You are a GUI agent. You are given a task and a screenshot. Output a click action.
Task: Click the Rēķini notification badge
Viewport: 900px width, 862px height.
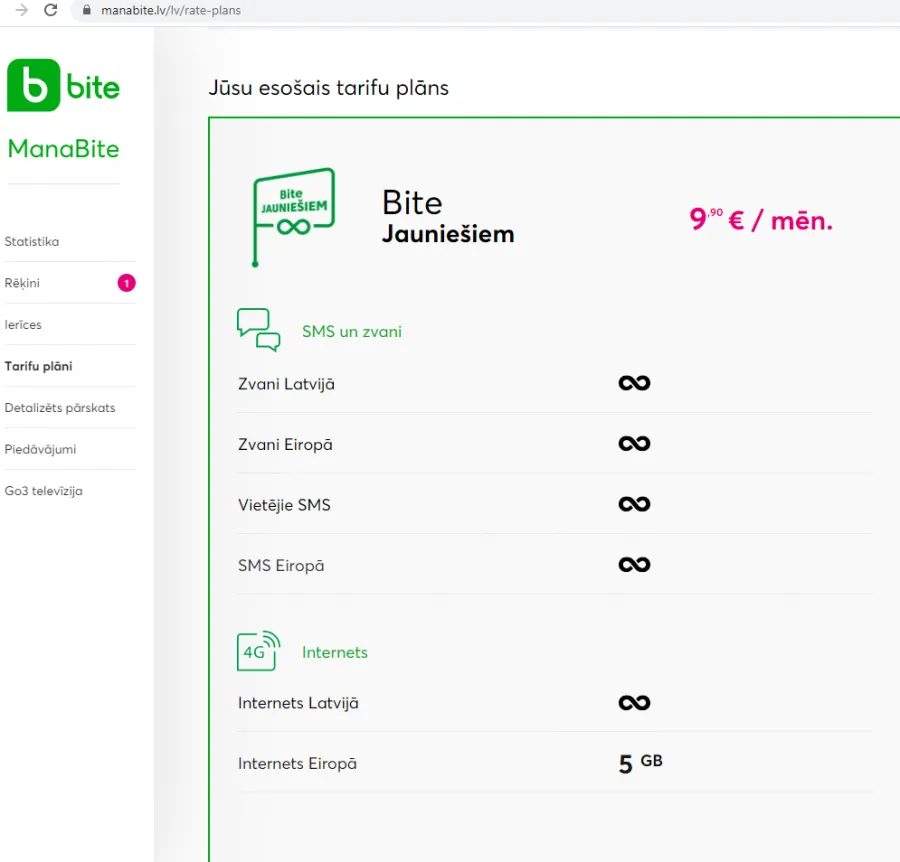pos(126,283)
